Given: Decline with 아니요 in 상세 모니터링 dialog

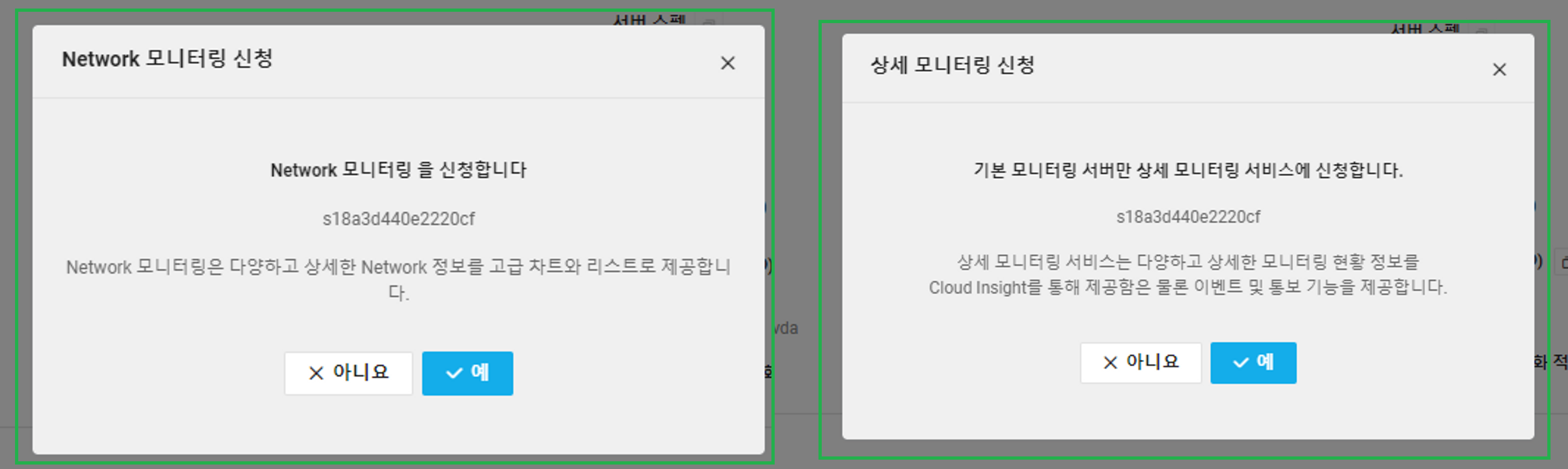Looking at the screenshot, I should pyautogui.click(x=1140, y=363).
